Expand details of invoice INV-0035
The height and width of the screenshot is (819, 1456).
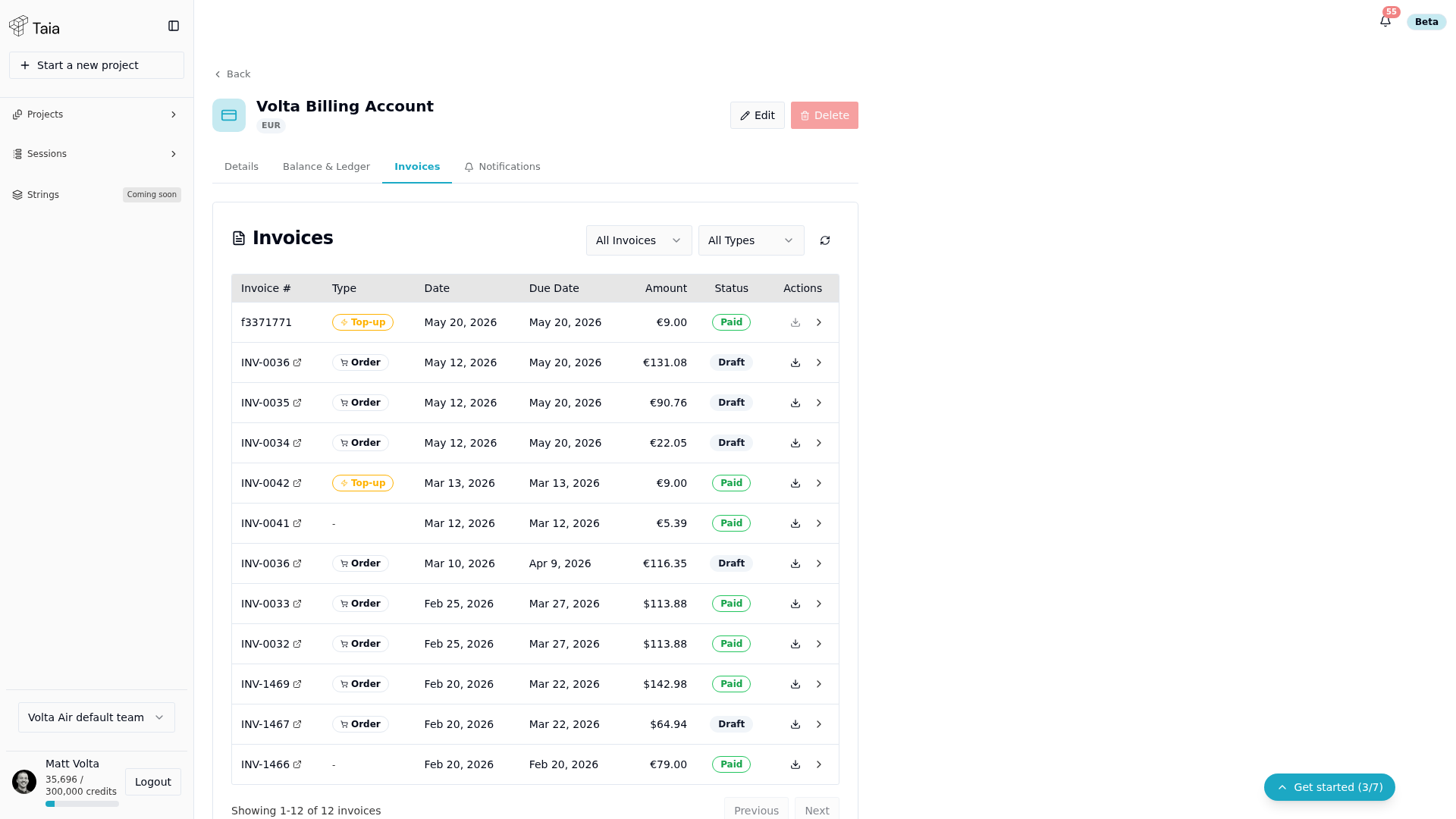click(x=819, y=403)
